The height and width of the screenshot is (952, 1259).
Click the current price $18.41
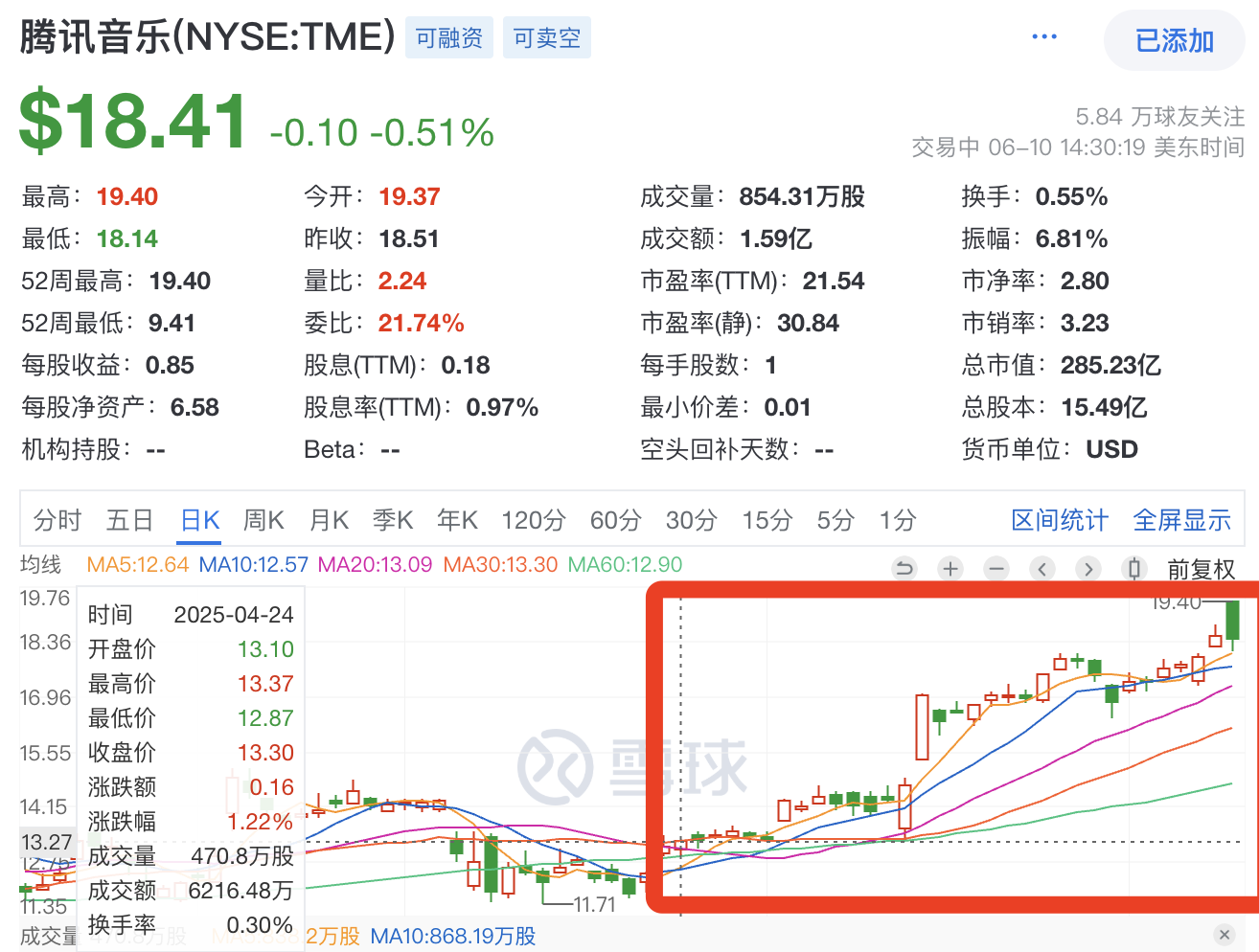(x=133, y=121)
